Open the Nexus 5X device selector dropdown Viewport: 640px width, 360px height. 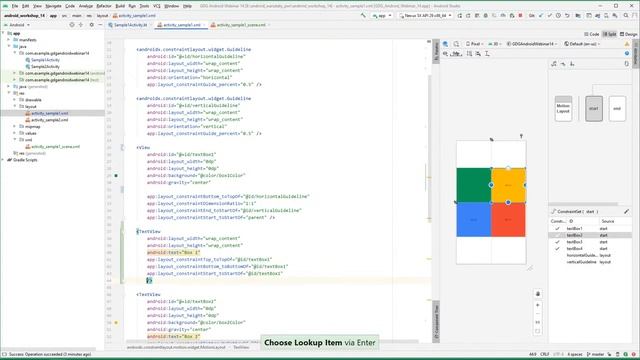pyautogui.click(x=425, y=16)
